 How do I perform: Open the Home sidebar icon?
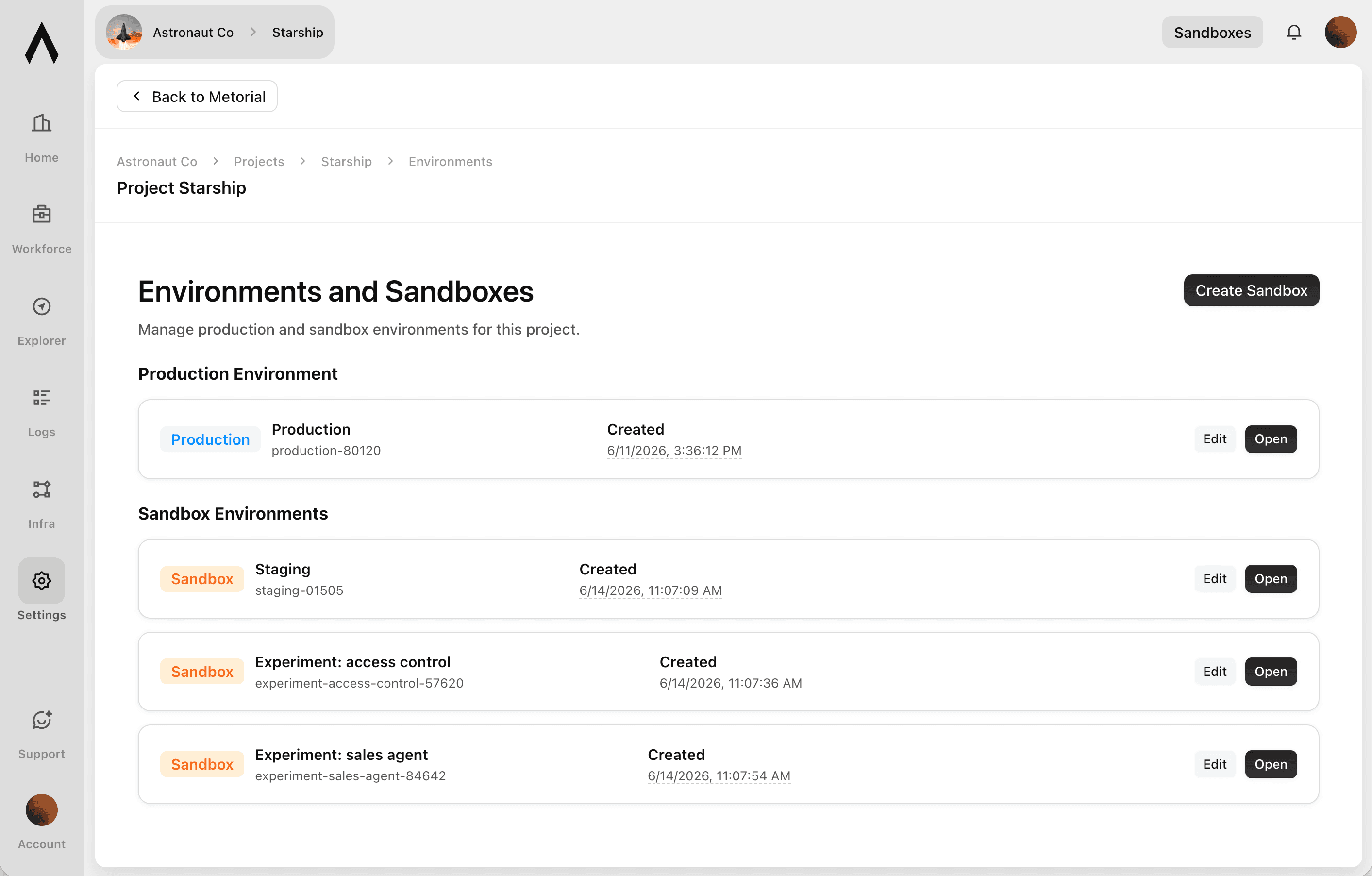click(42, 123)
